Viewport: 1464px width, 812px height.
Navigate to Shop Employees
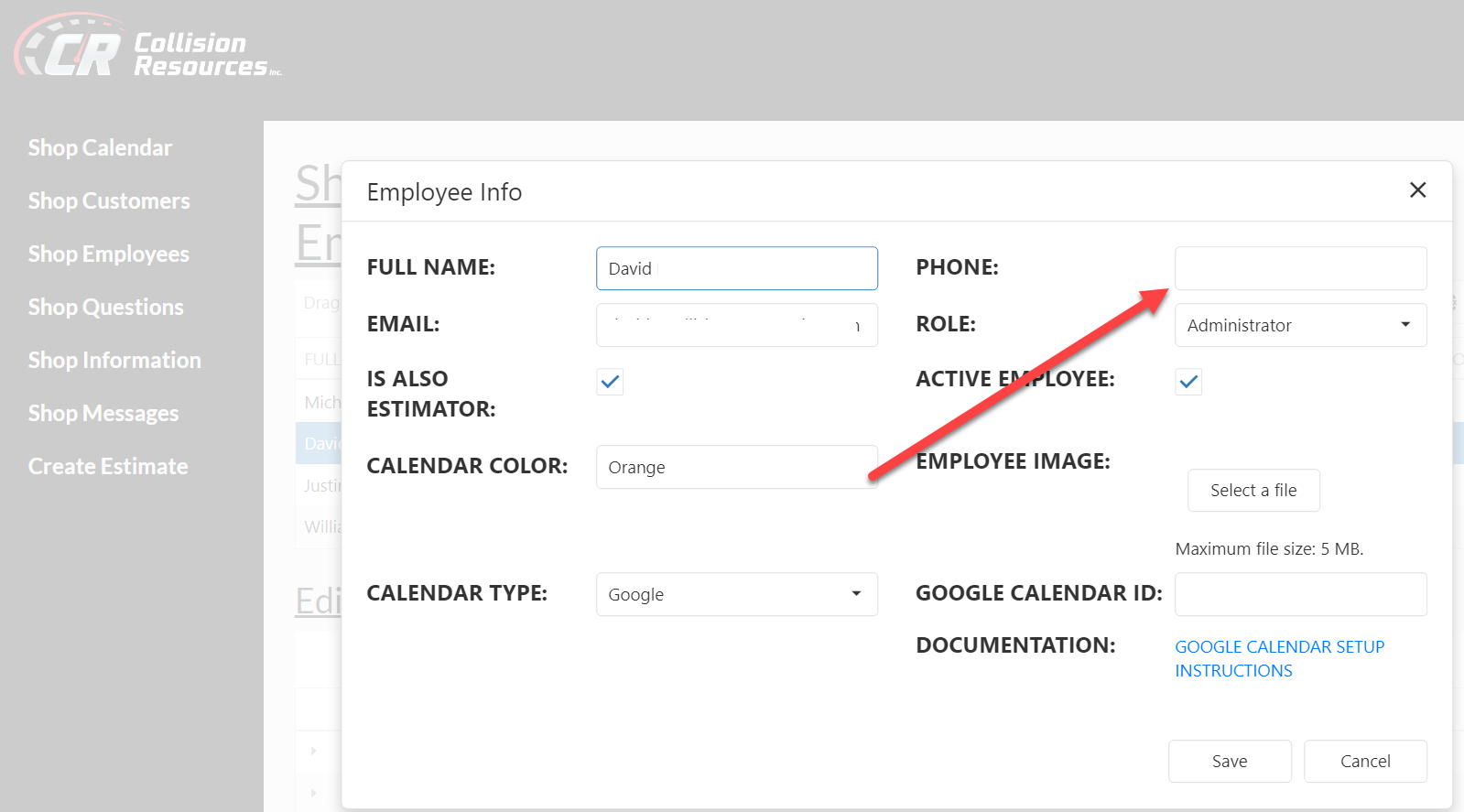tap(109, 254)
